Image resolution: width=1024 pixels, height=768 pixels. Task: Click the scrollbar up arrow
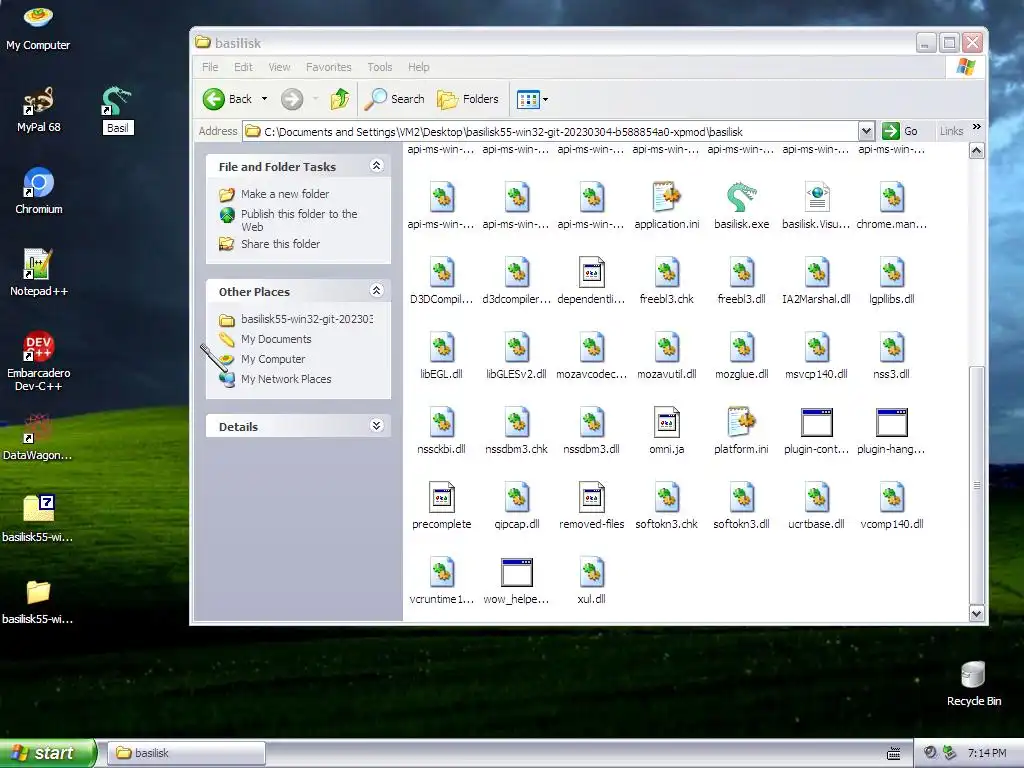click(x=976, y=152)
